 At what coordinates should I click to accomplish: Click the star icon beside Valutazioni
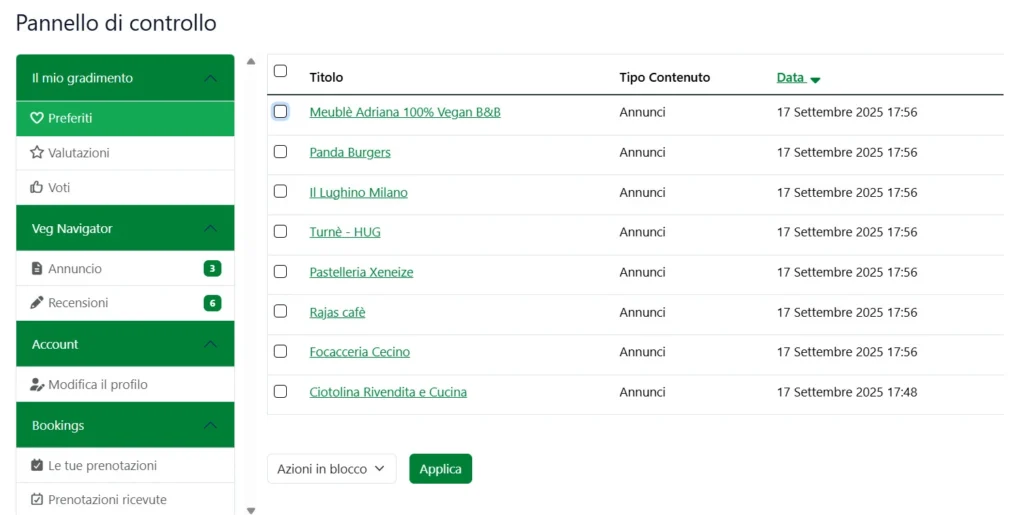(37, 153)
